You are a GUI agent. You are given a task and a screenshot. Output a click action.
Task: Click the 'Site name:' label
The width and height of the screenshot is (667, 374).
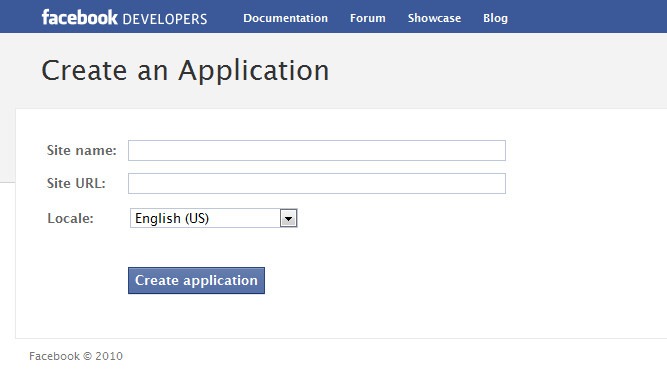click(x=81, y=150)
